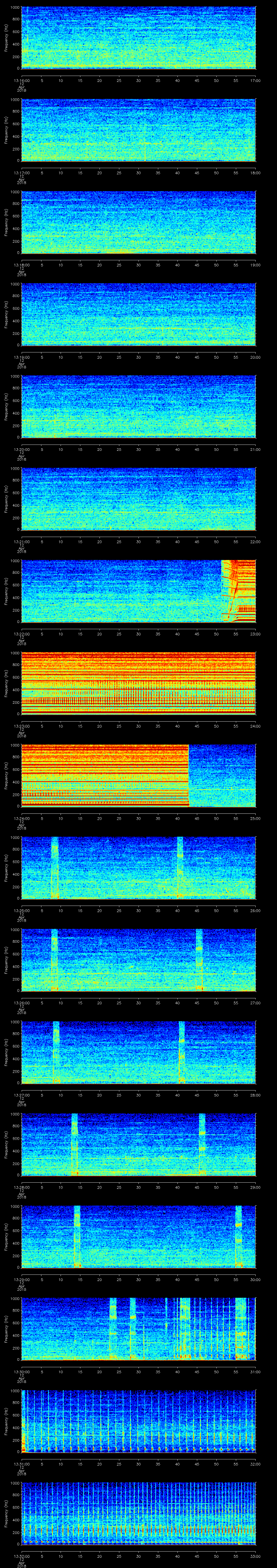Click the Frequency (Hz) label of 13:18 spectrogram
Viewport: 277px width, 1568px height.
point(6,222)
